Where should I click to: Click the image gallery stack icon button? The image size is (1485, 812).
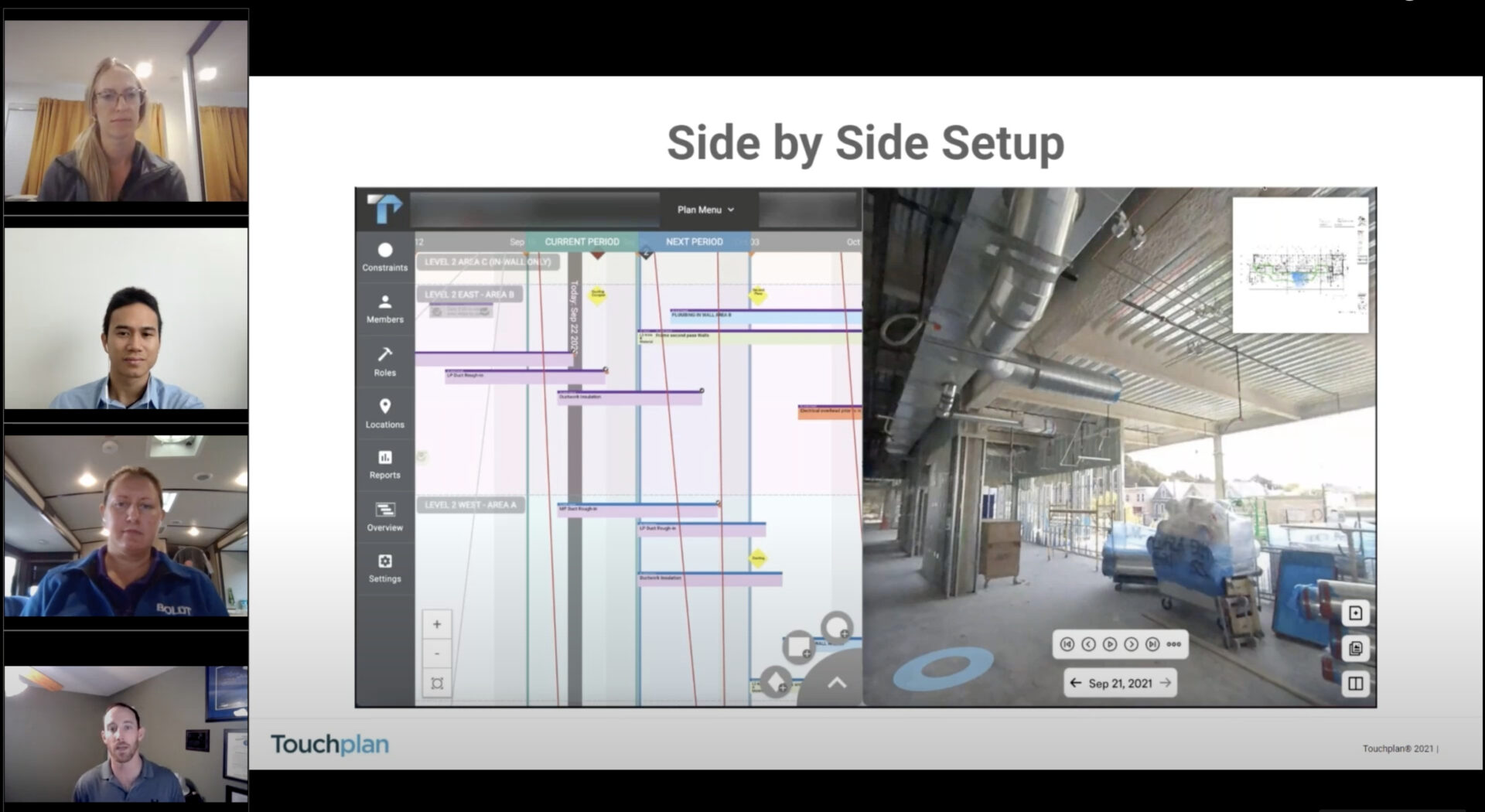pos(1355,648)
